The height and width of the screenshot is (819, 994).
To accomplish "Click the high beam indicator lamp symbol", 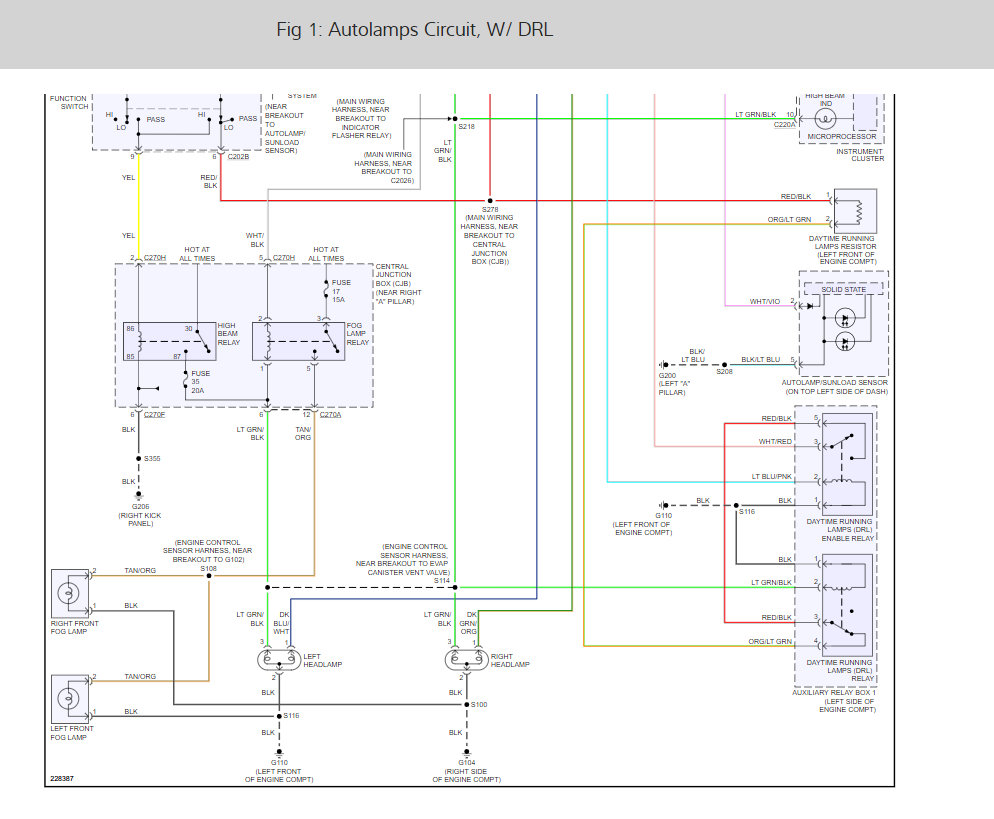I will [x=825, y=119].
